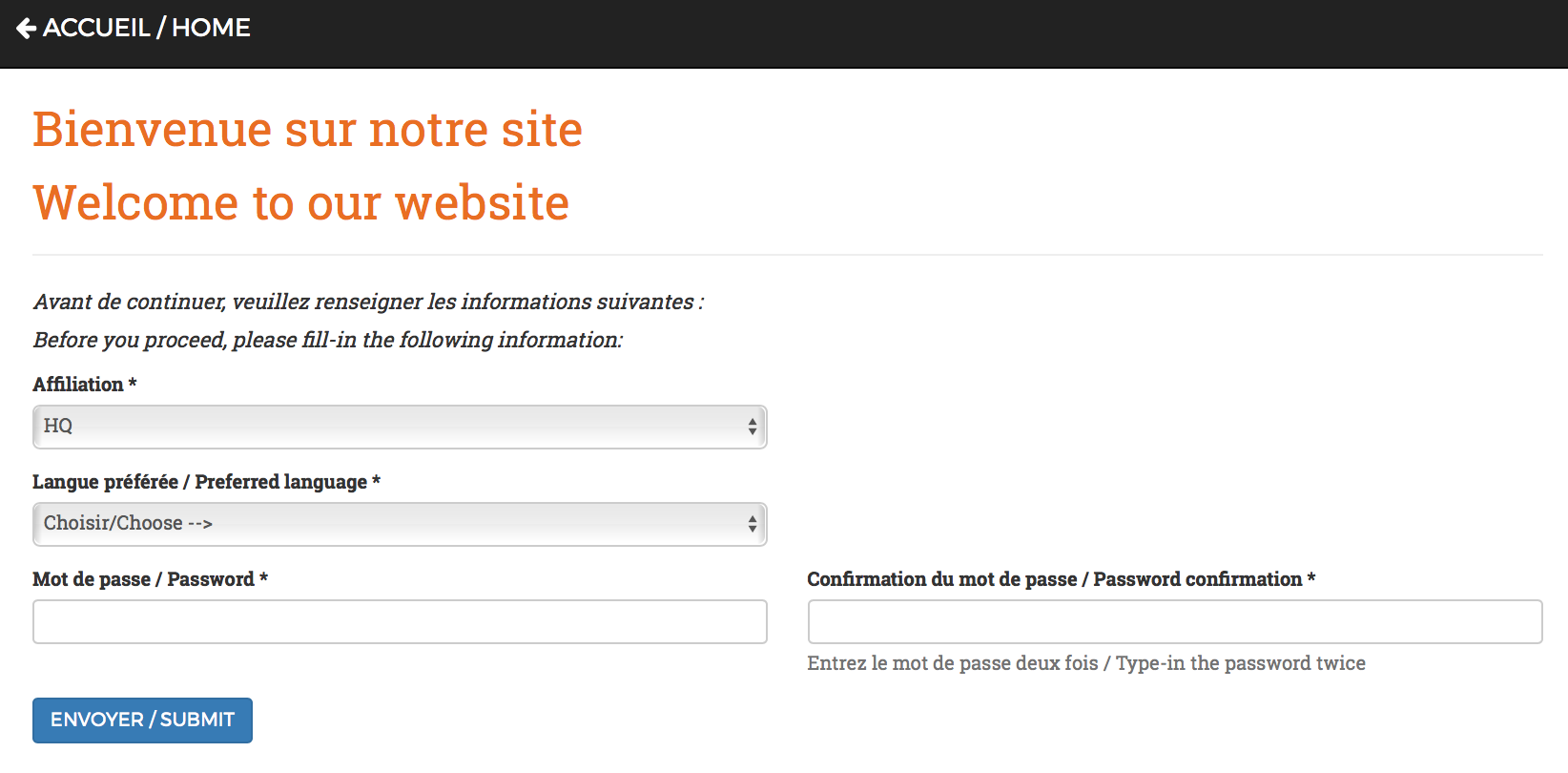The height and width of the screenshot is (773, 1568).
Task: Click the Mot de passe / Password label
Action: pos(150,578)
